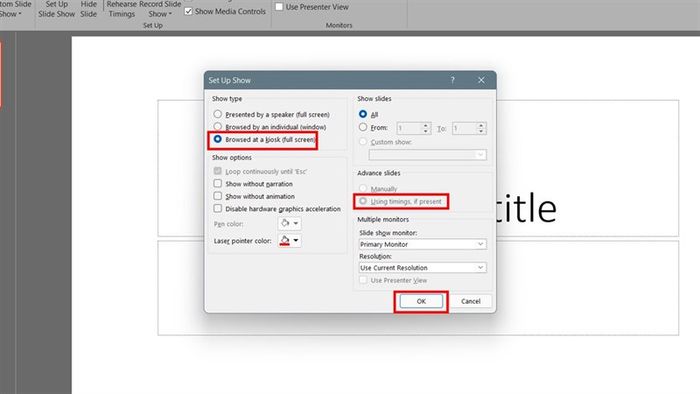
Task: Open the Laser pointer color dropdown
Action: (x=290, y=241)
